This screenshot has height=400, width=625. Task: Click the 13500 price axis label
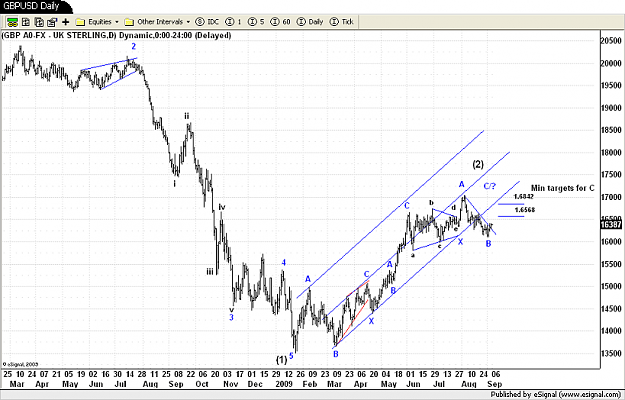[x=613, y=353]
